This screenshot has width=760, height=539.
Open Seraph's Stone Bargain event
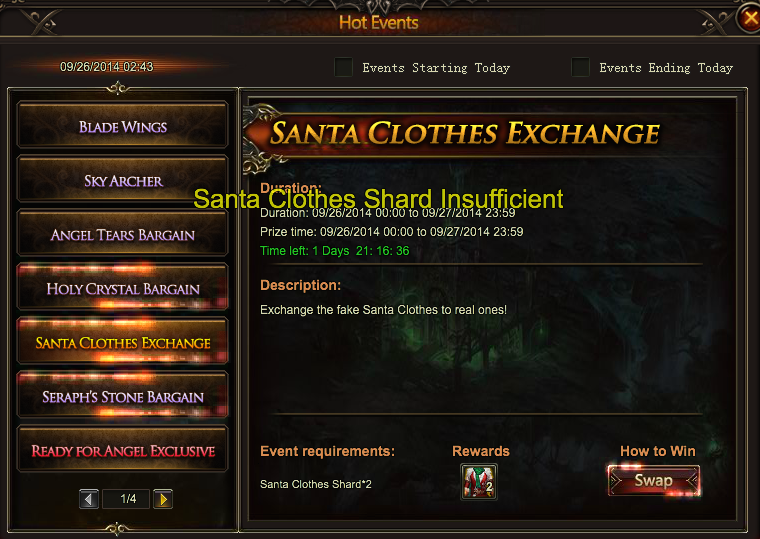click(x=122, y=396)
